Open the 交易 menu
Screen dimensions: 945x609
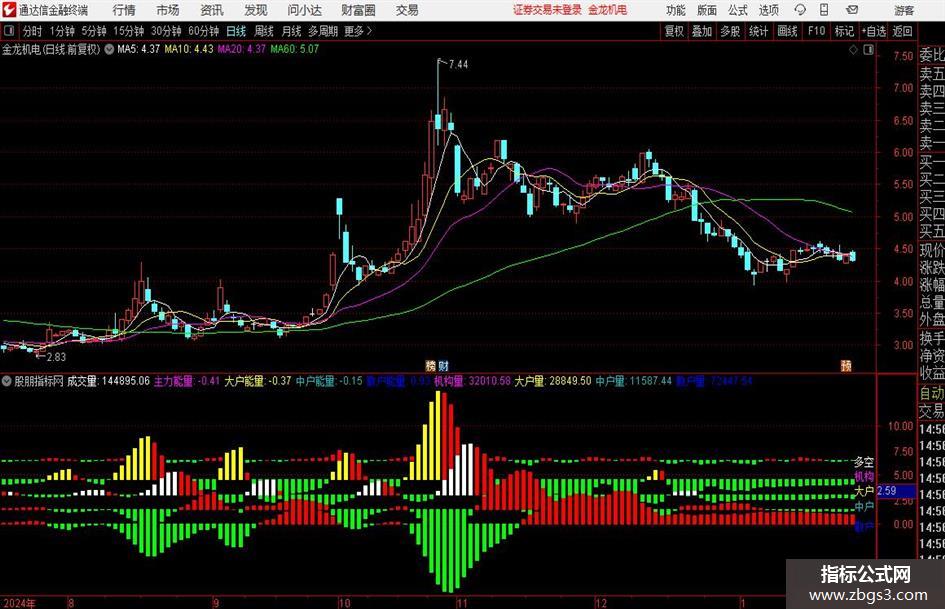click(x=407, y=10)
